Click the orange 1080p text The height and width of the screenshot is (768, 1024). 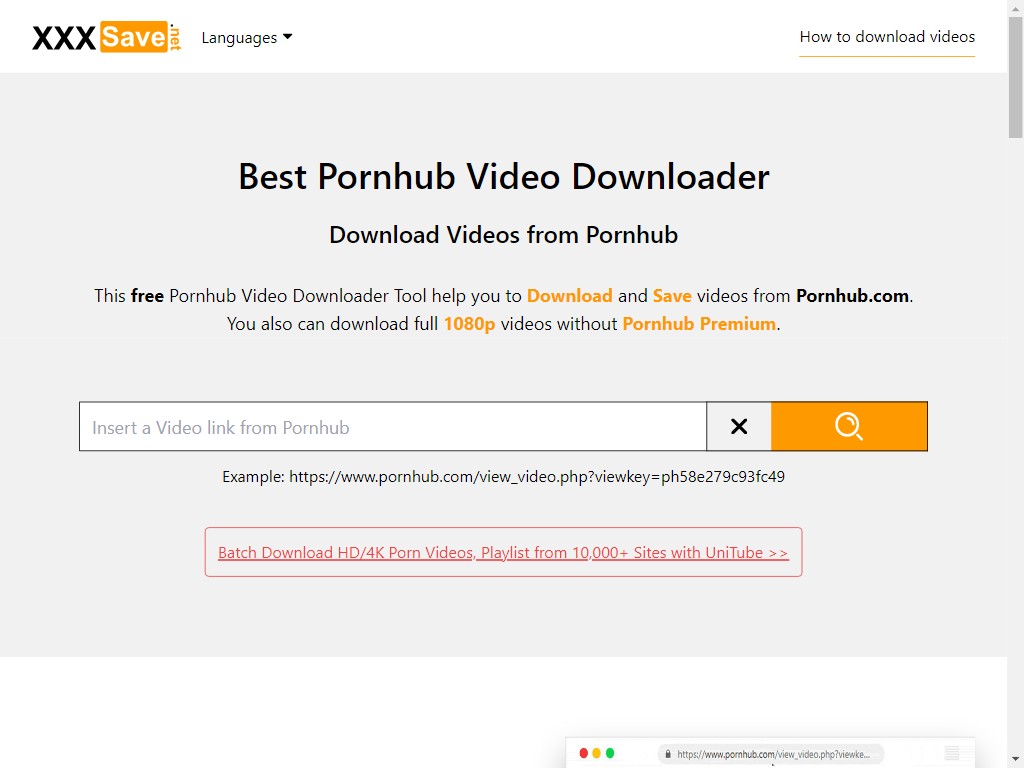(469, 324)
